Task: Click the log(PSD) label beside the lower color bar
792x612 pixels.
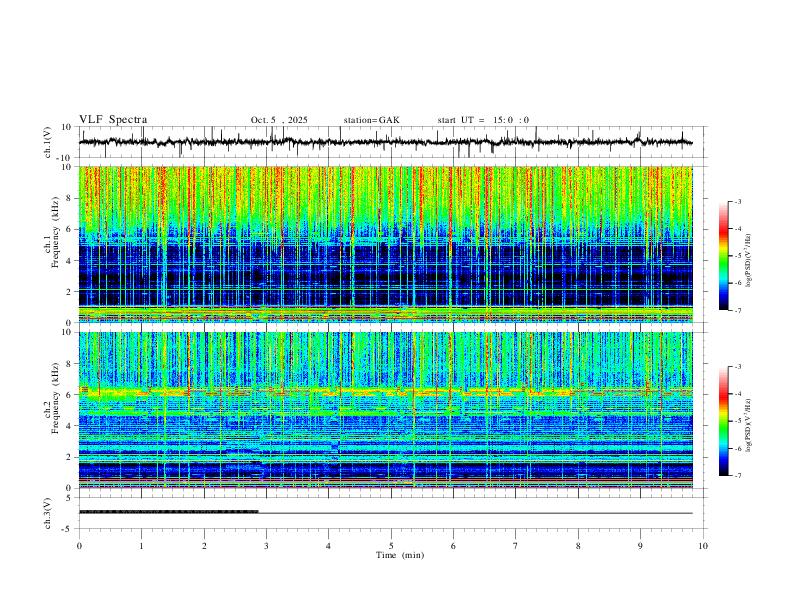Action: tap(748, 425)
